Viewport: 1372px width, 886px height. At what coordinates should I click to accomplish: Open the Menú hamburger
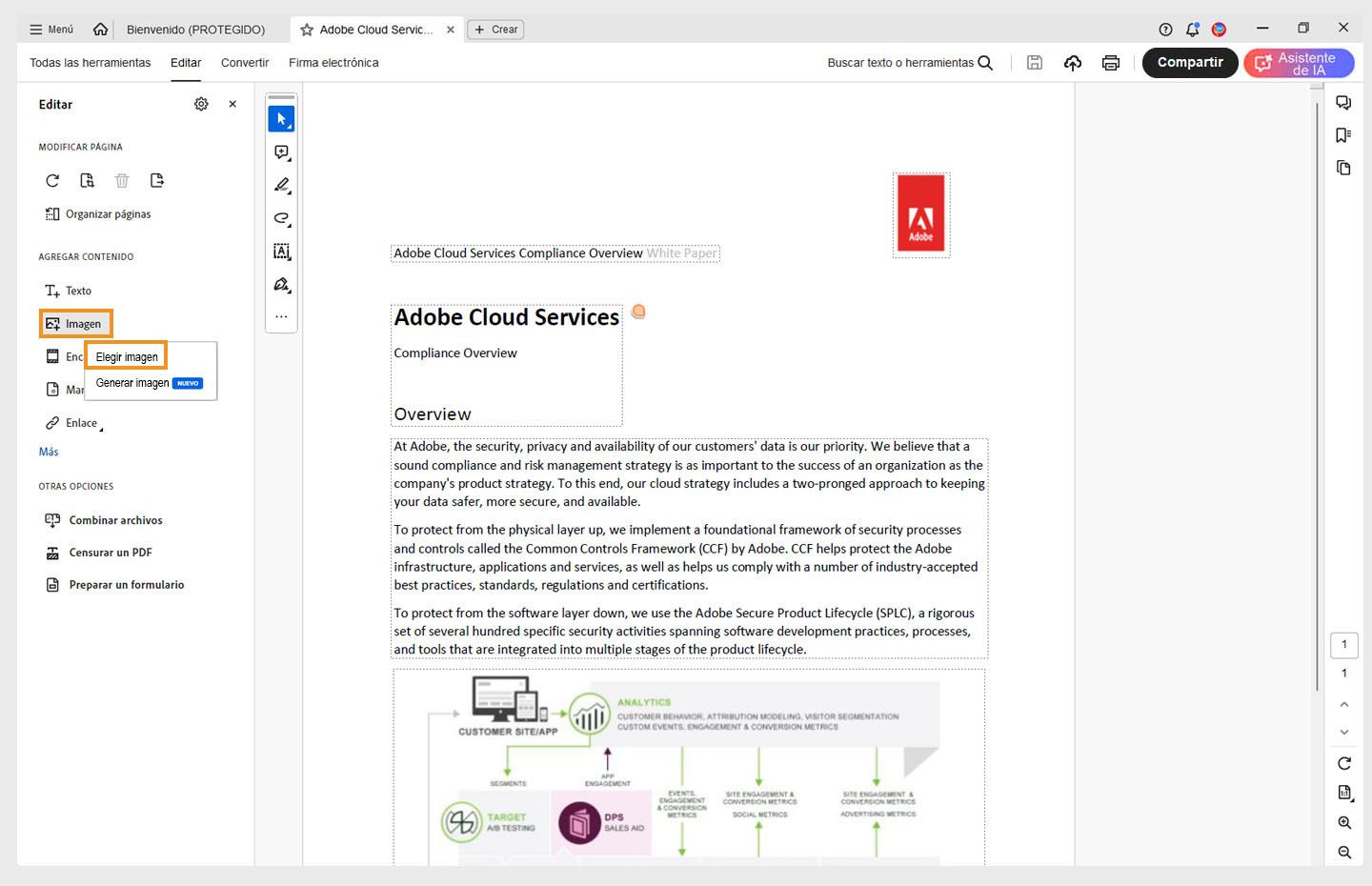50,29
